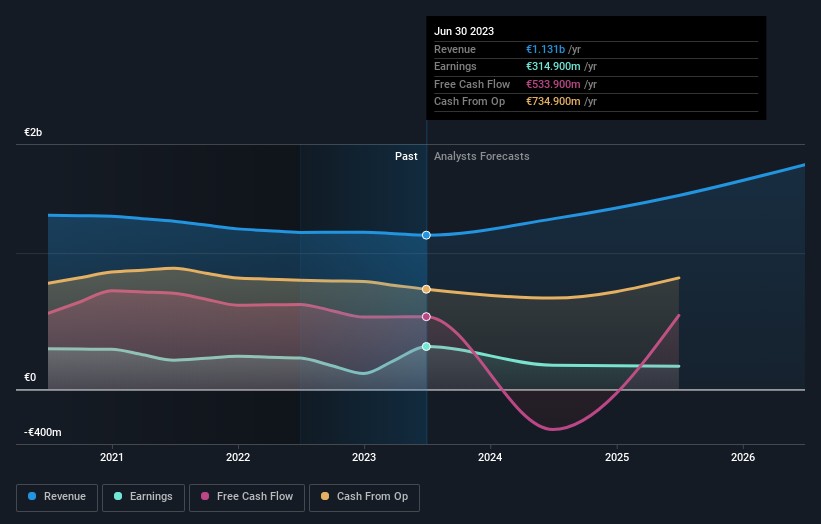
Task: Click the 2024 x-axis label
Action: 490,458
